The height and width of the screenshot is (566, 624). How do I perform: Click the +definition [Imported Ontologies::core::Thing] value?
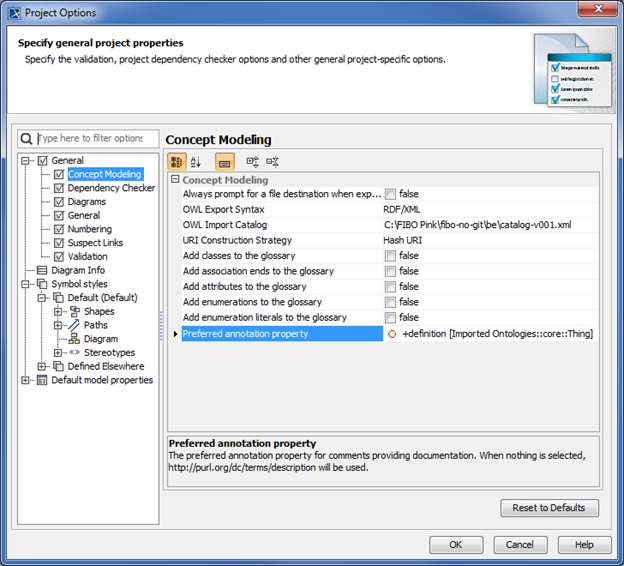(497, 334)
